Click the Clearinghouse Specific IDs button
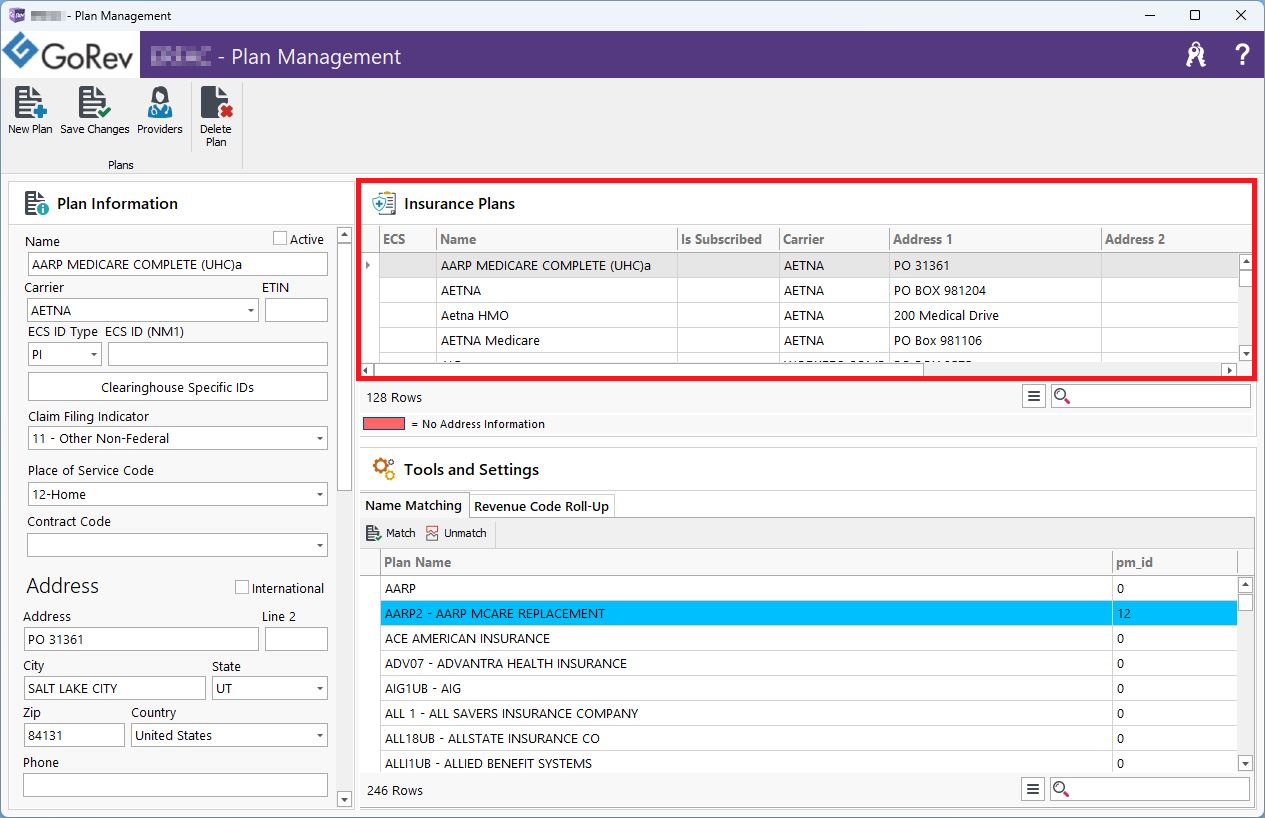This screenshot has height=818, width=1265. point(178,387)
